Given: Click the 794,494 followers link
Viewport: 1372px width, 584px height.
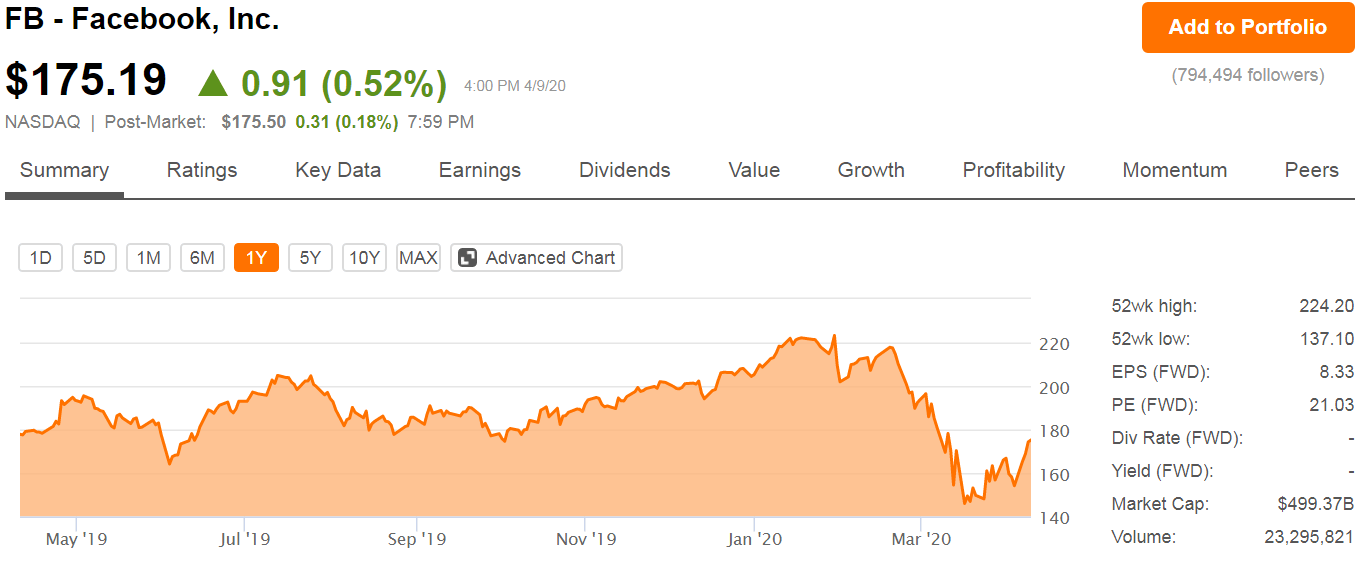Looking at the screenshot, I should pyautogui.click(x=1246, y=75).
